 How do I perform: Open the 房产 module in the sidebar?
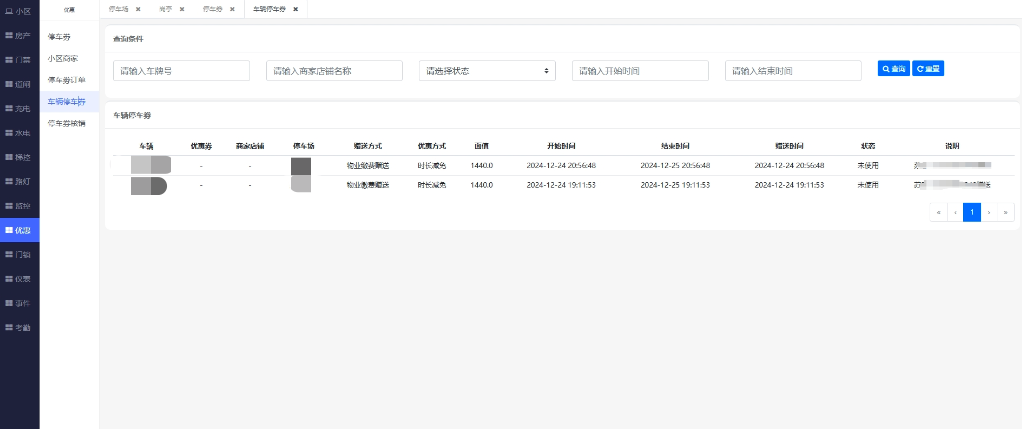(x=19, y=35)
